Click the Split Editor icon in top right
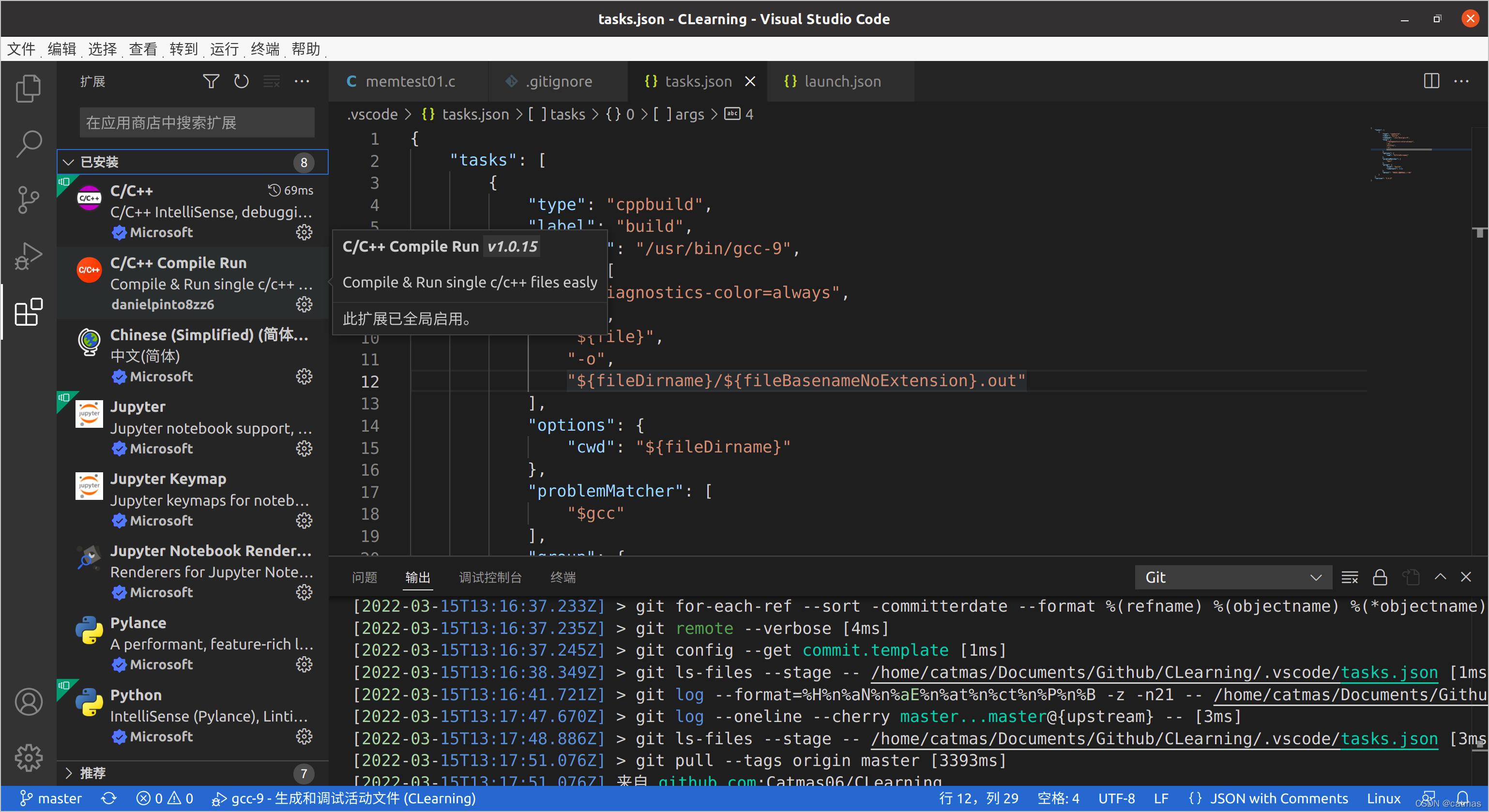 1432,81
